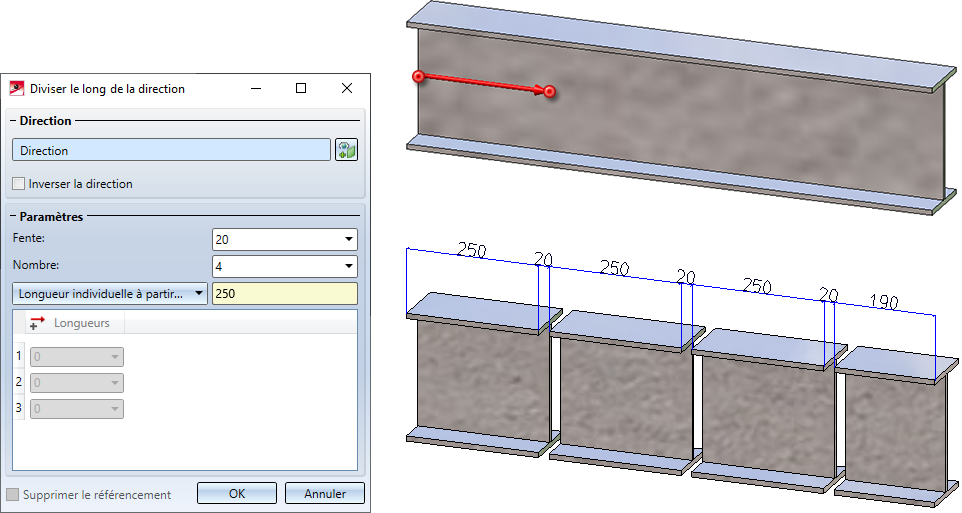Click the direction picker icon button
The height and width of the screenshot is (513, 962).
click(346, 150)
